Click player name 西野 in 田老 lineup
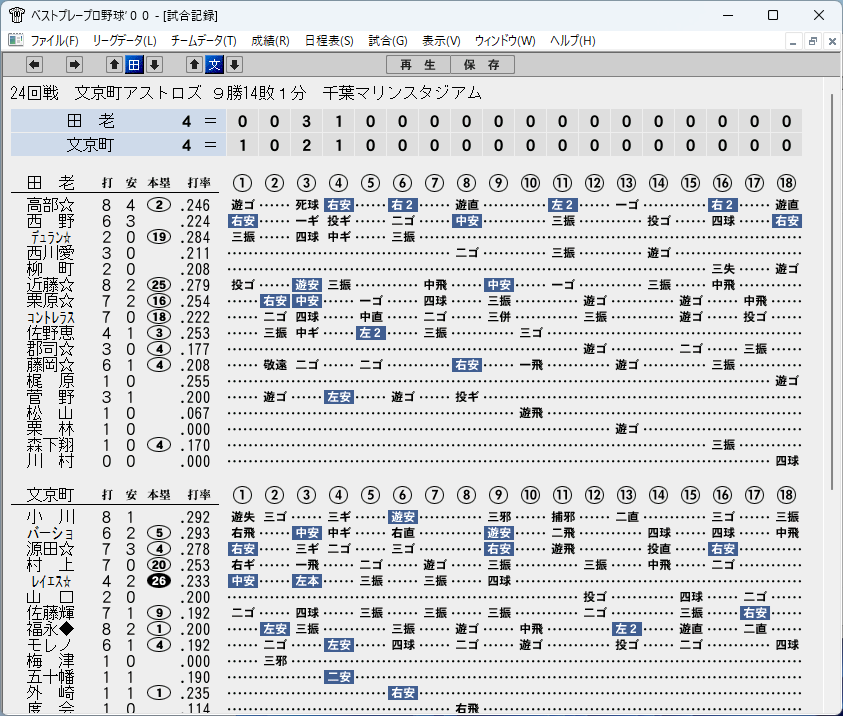Screen dimensions: 843x716 tap(51, 221)
